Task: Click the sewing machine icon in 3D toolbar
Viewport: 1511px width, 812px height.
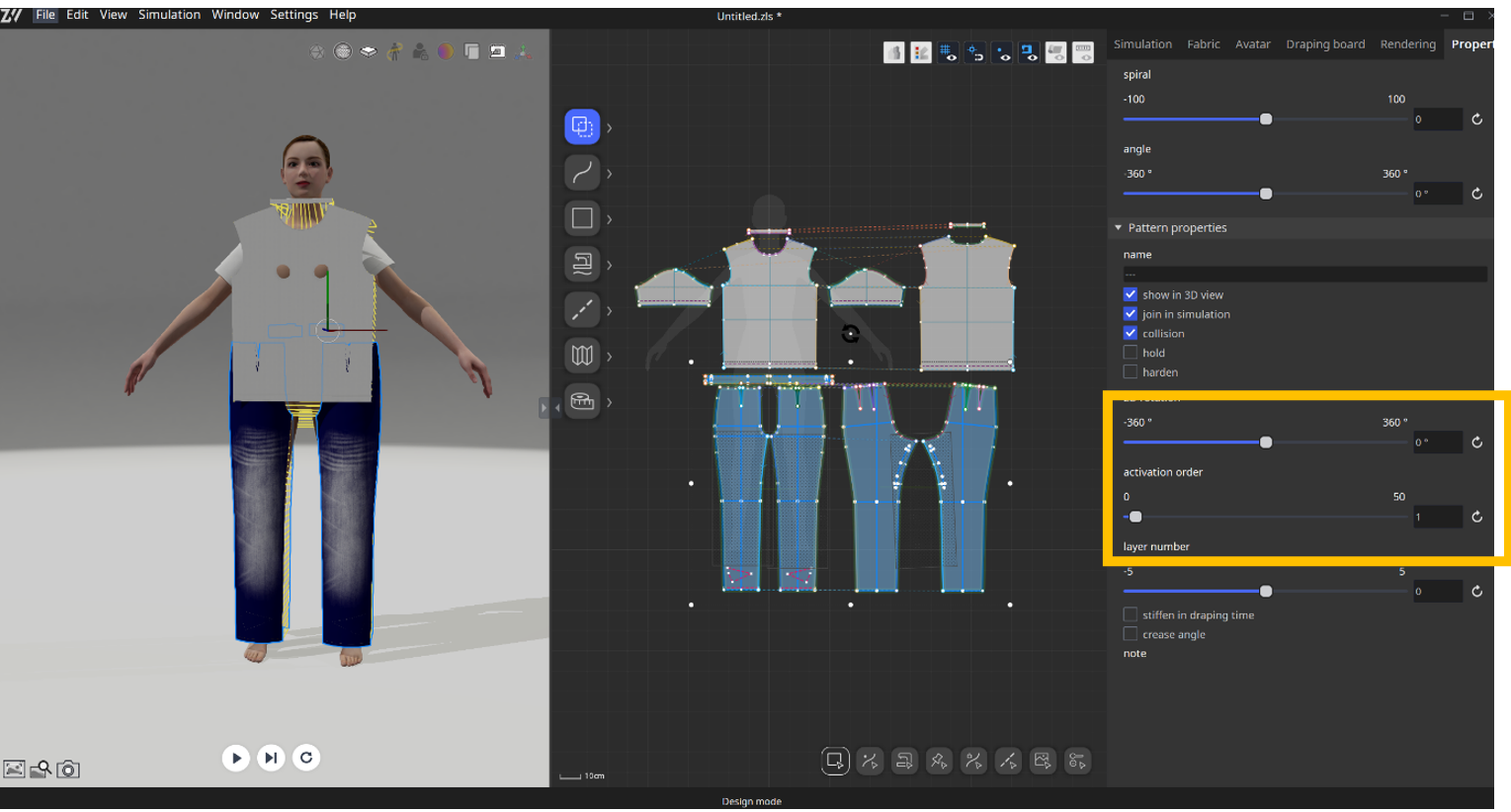Action: pos(497,51)
